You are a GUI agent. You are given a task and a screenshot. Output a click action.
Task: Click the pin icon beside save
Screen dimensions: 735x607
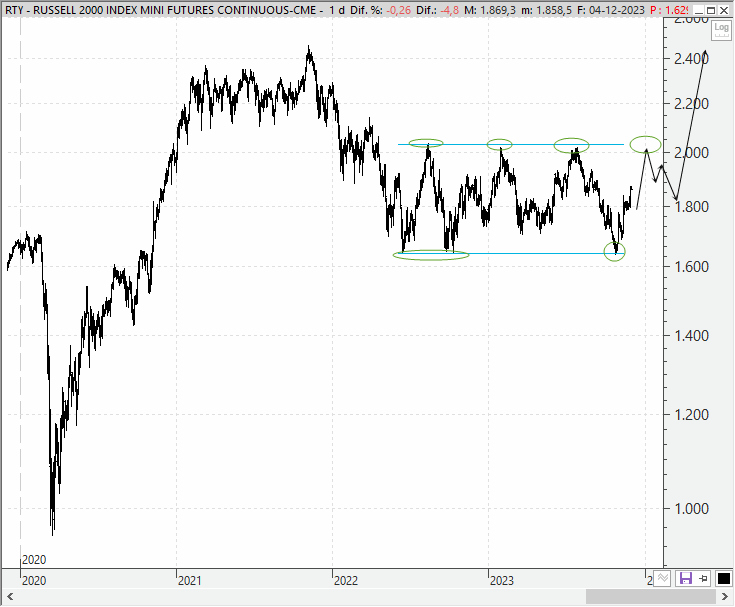(x=704, y=578)
